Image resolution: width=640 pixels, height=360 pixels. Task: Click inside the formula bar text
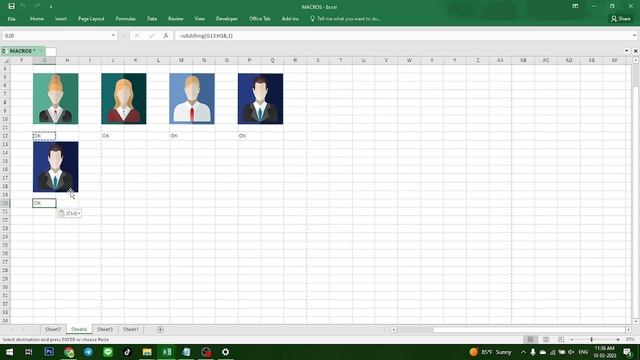(404, 36)
